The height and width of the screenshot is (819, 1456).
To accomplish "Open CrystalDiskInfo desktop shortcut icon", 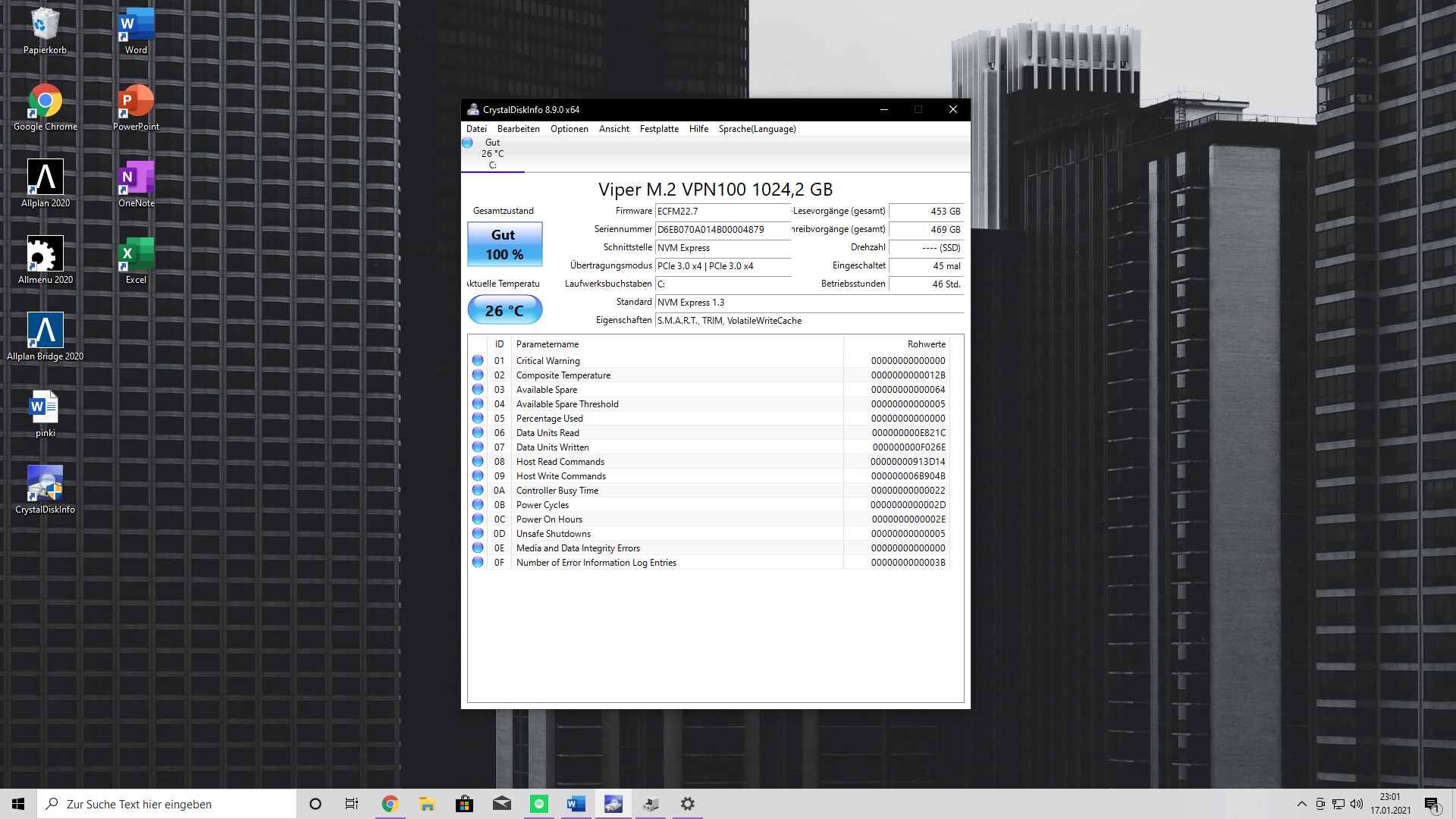I will coord(45,484).
